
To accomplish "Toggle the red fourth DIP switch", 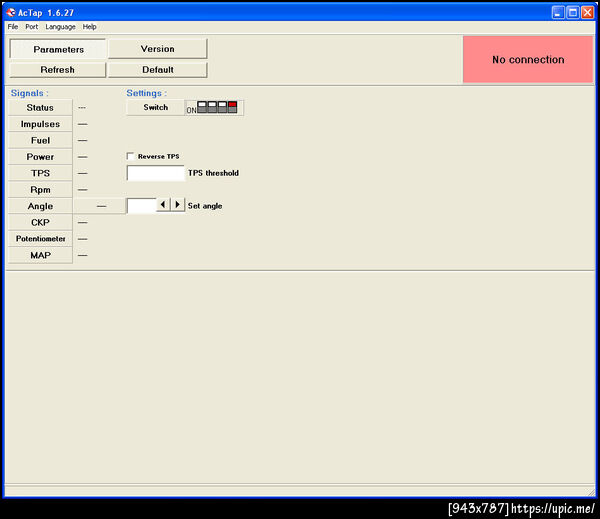I will coord(232,107).
